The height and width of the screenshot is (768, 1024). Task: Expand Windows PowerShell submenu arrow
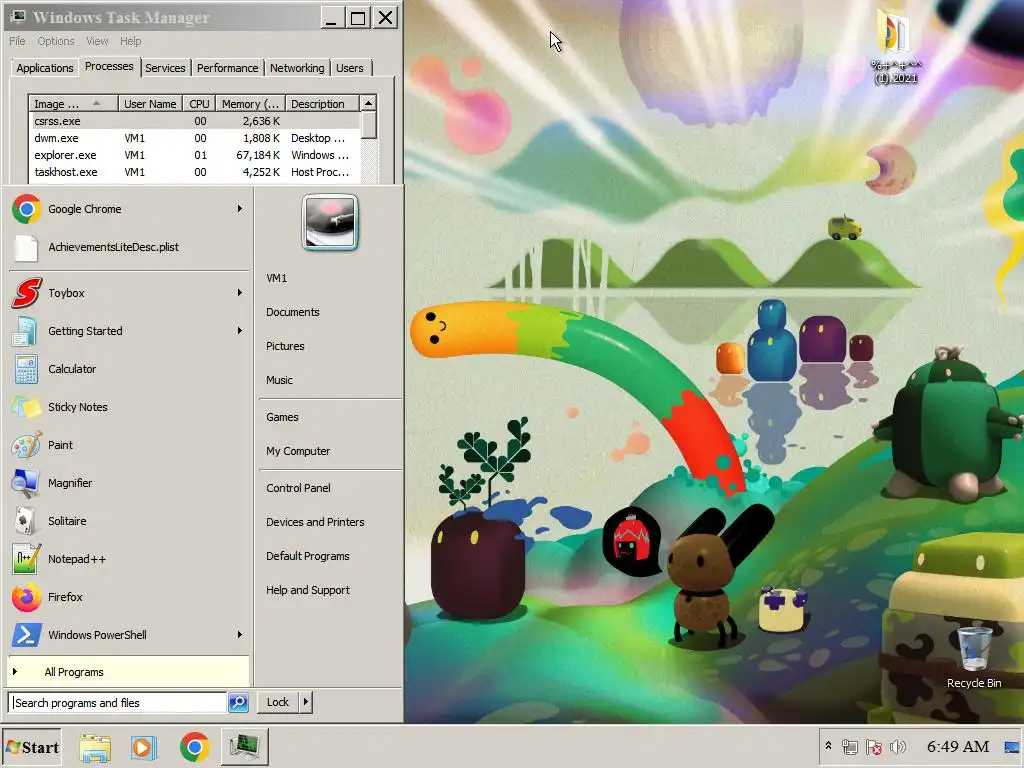[x=240, y=634]
